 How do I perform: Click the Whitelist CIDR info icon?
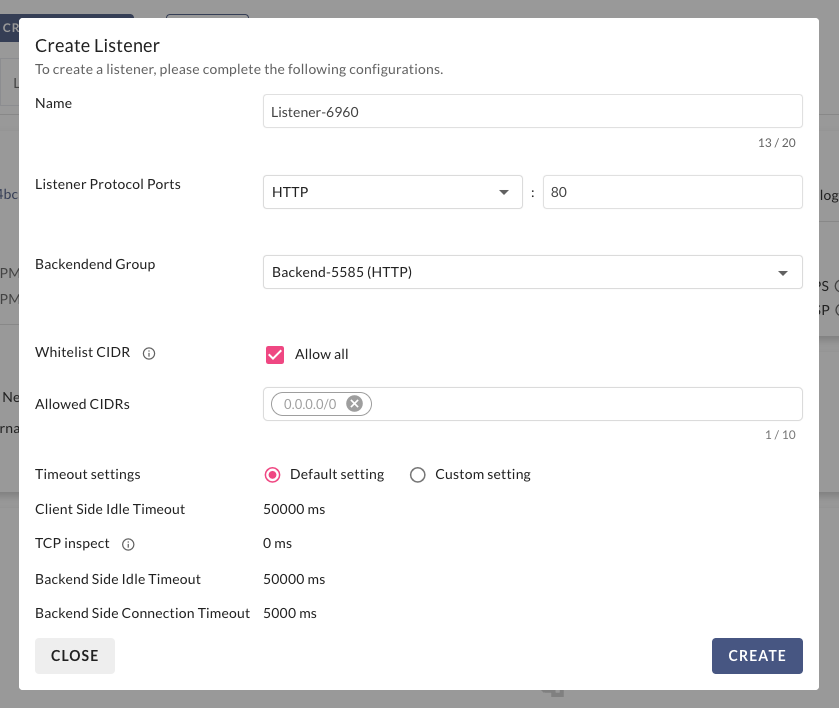[x=149, y=353]
